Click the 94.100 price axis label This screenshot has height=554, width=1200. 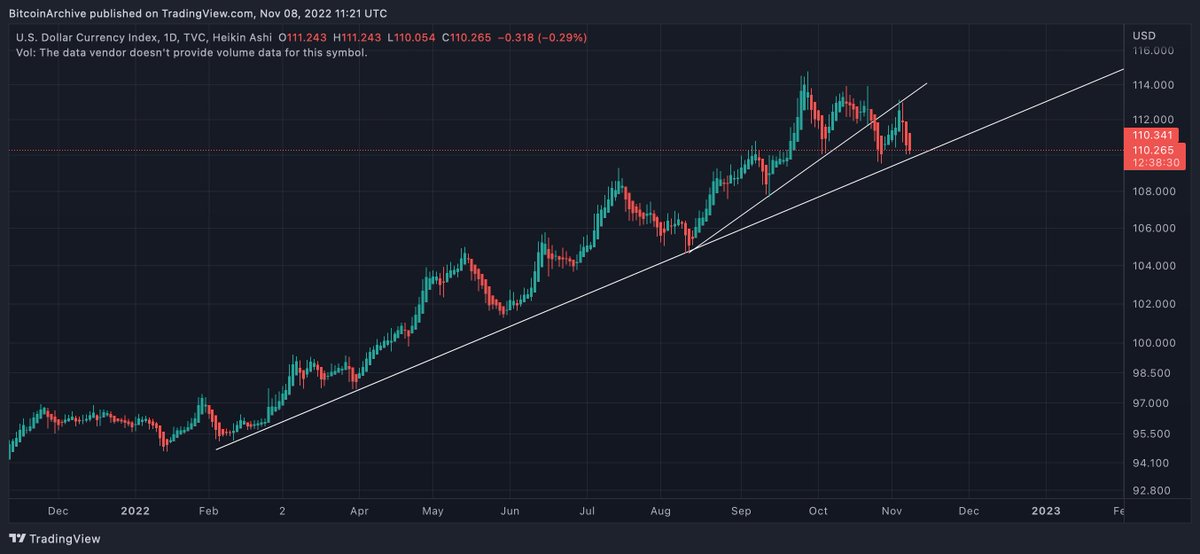coord(1149,463)
